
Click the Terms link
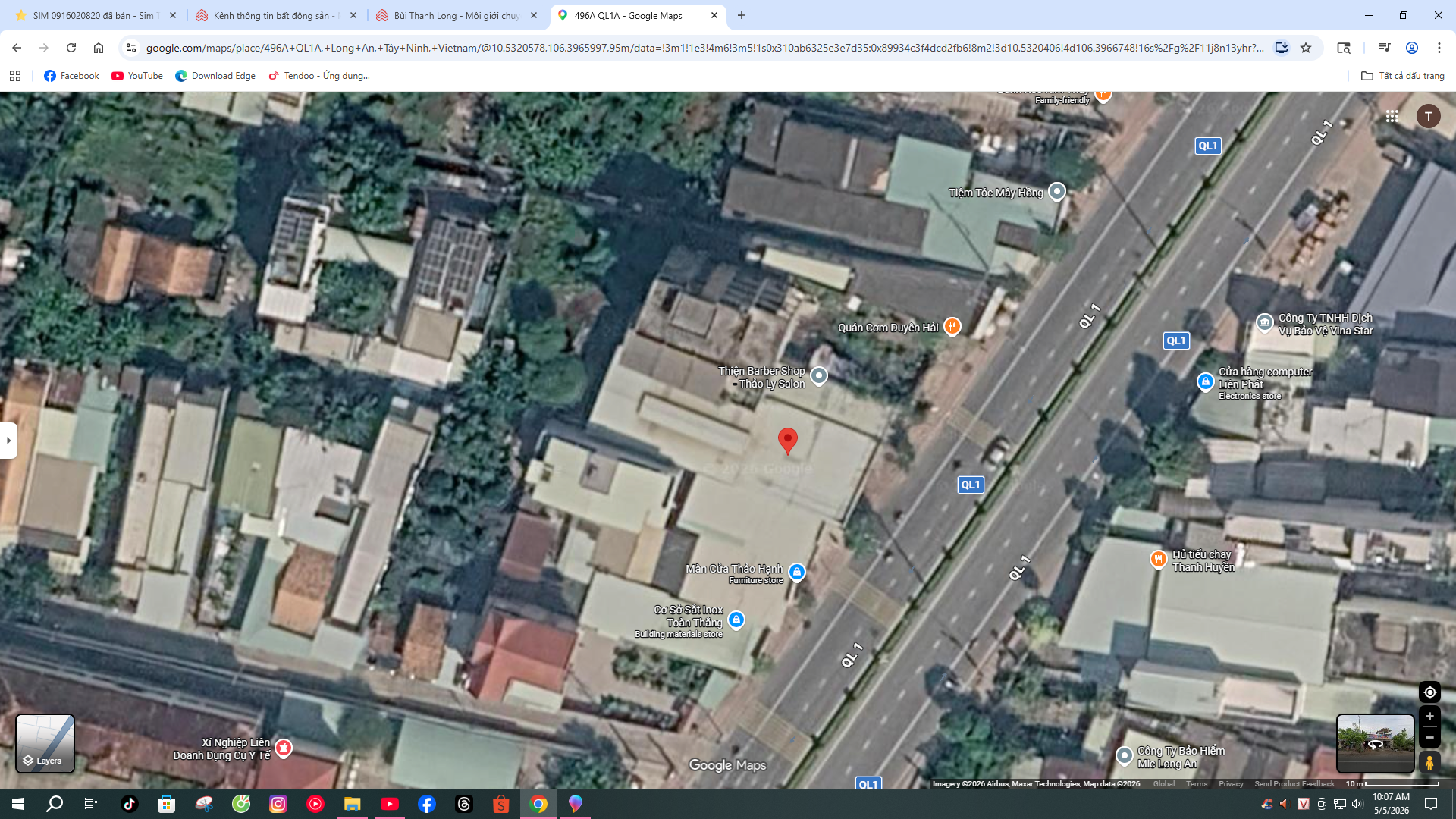(x=1197, y=784)
